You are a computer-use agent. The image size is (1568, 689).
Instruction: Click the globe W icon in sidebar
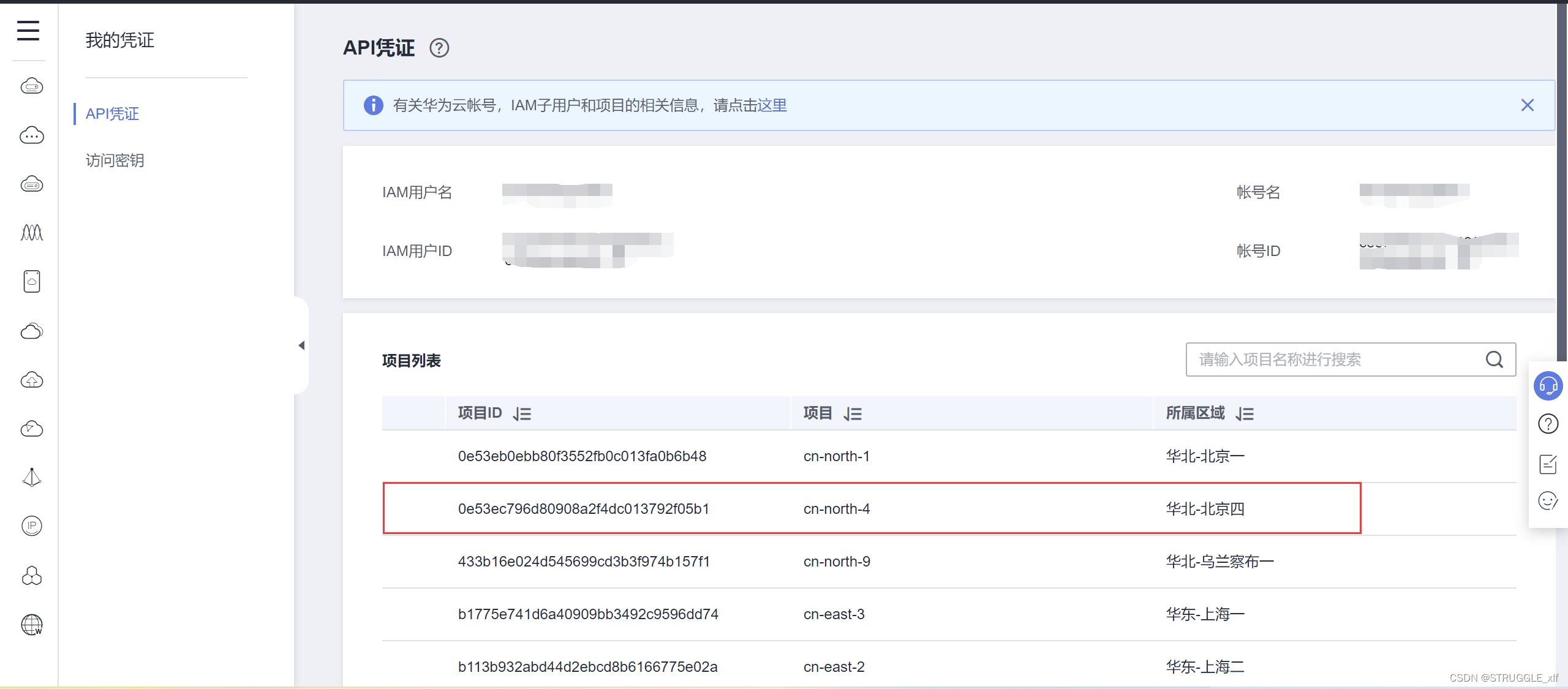click(x=32, y=625)
